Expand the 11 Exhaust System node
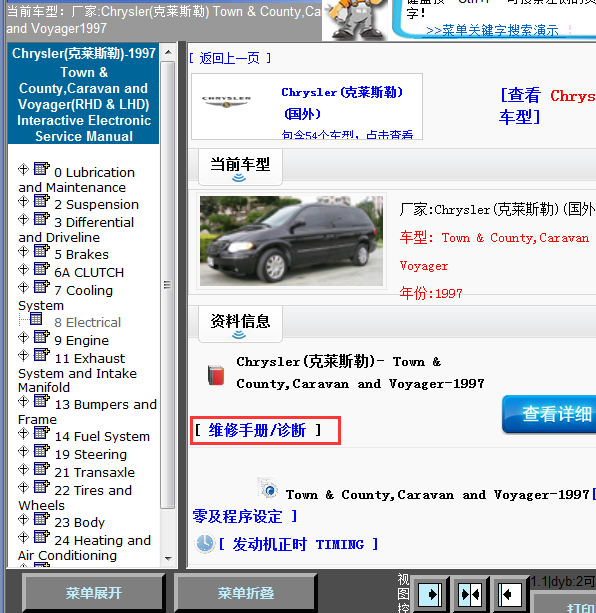Image resolution: width=596 pixels, height=613 pixels. [23, 355]
